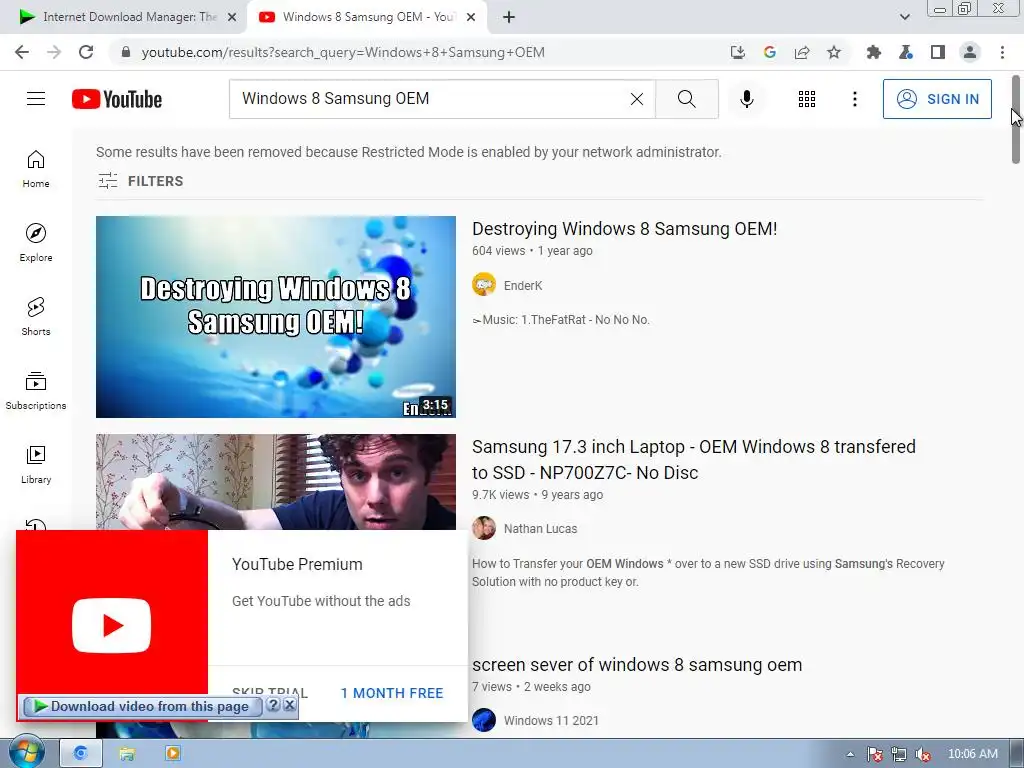Screen dimensions: 1024x768
Task: Open Library in the sidebar
Action: (36, 464)
